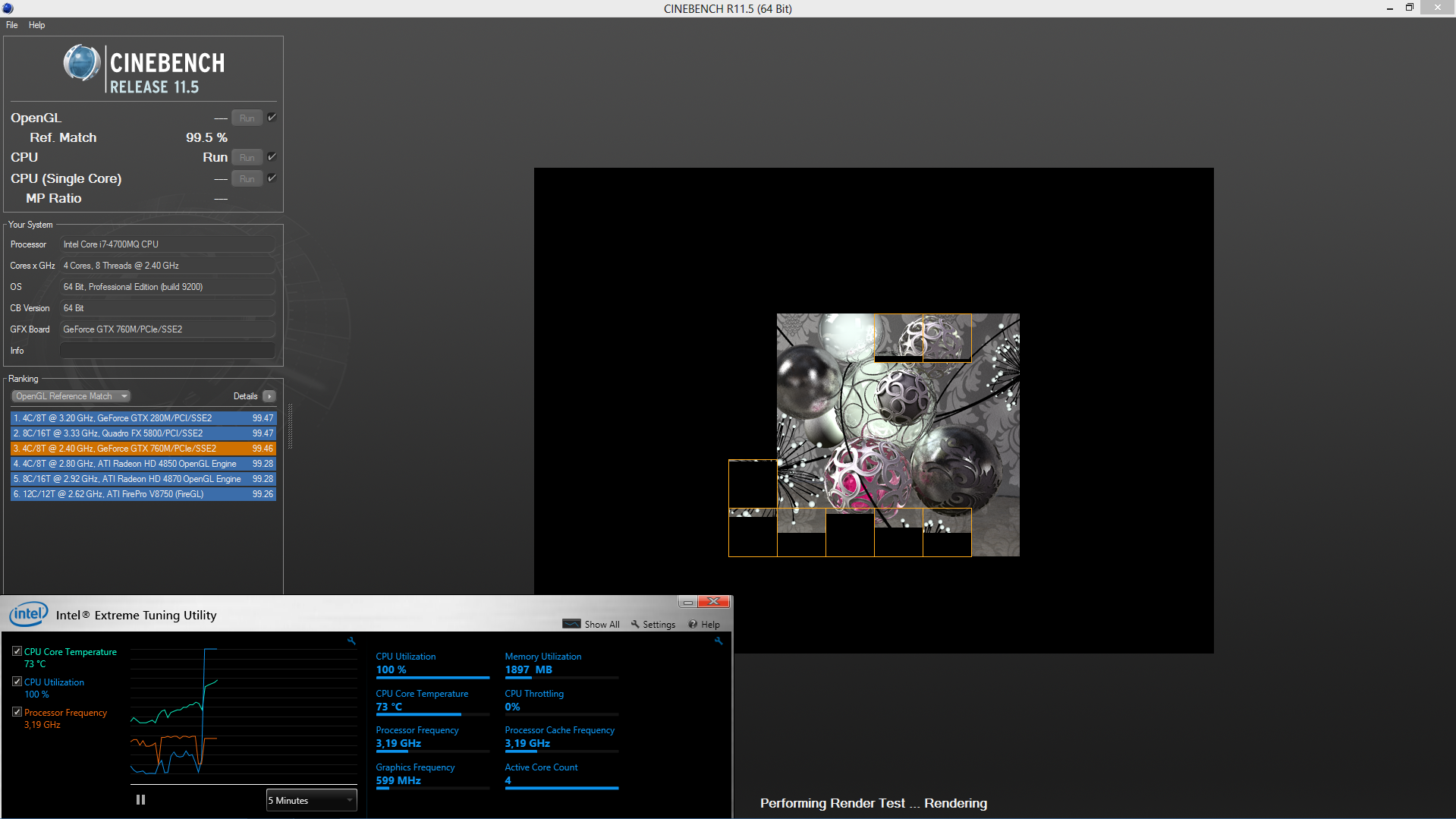Select ranking row Quadro FX 5800
The image size is (1456, 819).
(x=143, y=433)
